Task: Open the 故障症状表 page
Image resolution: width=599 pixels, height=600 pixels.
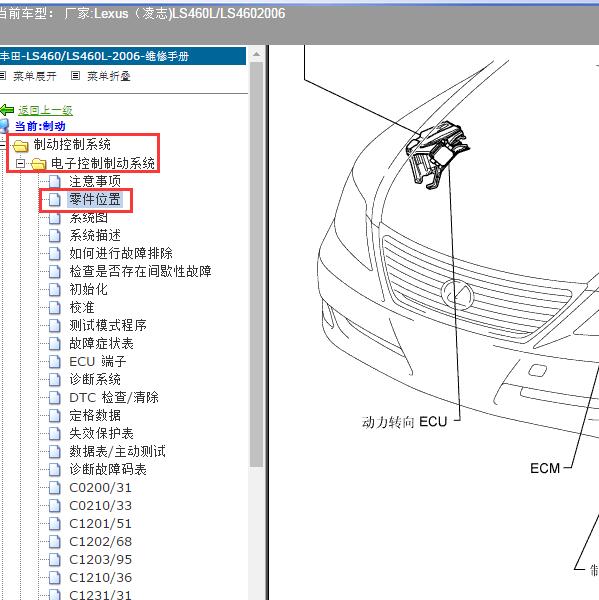Action: pyautogui.click(x=101, y=343)
